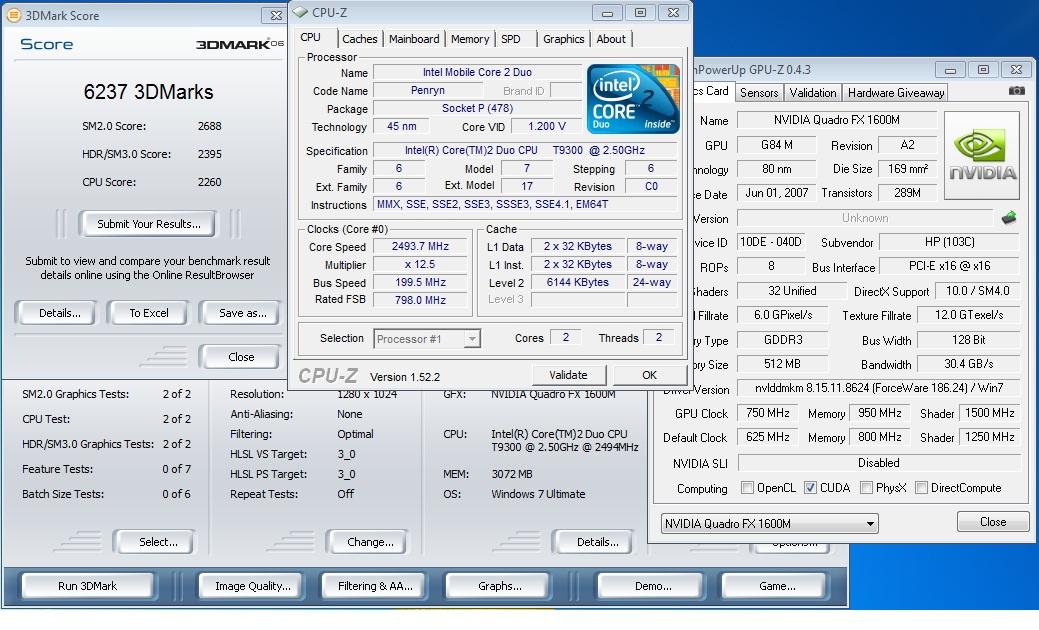Minimize the GPU-Z window
This screenshot has width=1039, height=630.
click(x=950, y=70)
